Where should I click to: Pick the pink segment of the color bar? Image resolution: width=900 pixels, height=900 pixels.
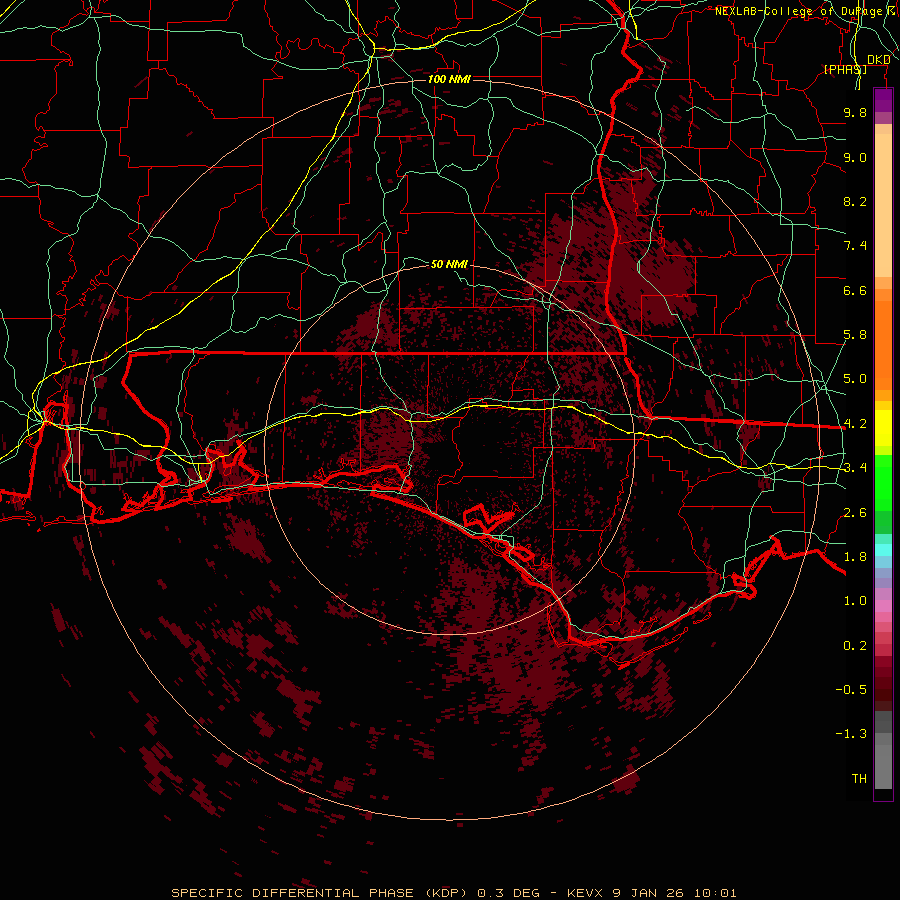tap(883, 606)
